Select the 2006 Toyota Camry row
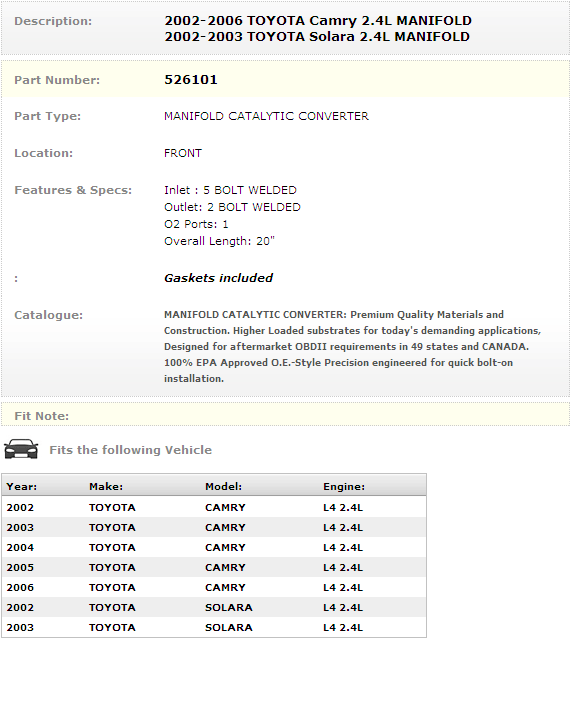The image size is (570, 707). click(x=214, y=587)
